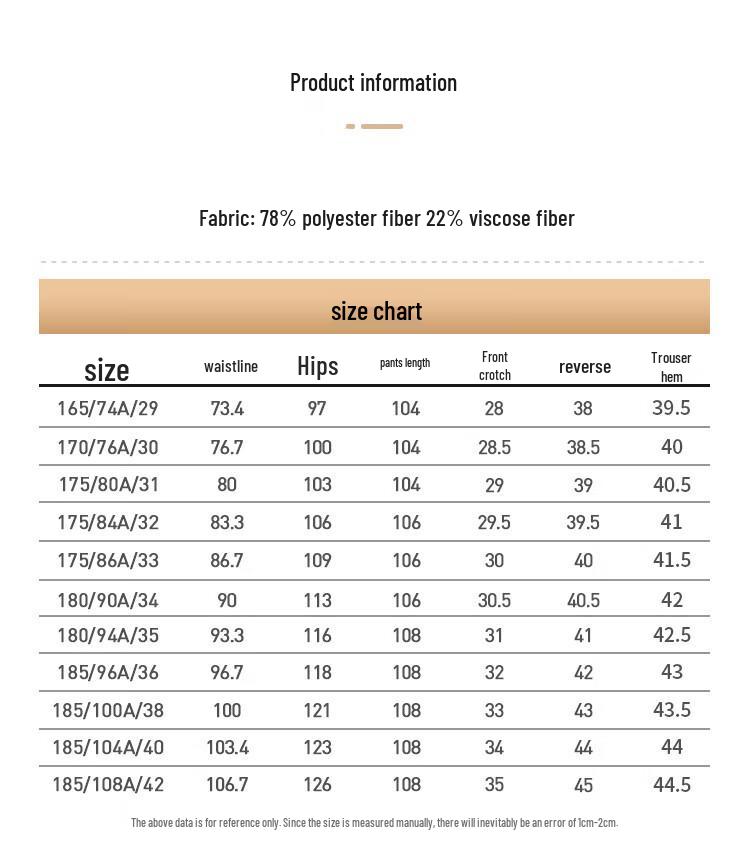The image size is (750, 868).
Task: Click the fabric composition text line
Action: pyautogui.click(x=386, y=218)
